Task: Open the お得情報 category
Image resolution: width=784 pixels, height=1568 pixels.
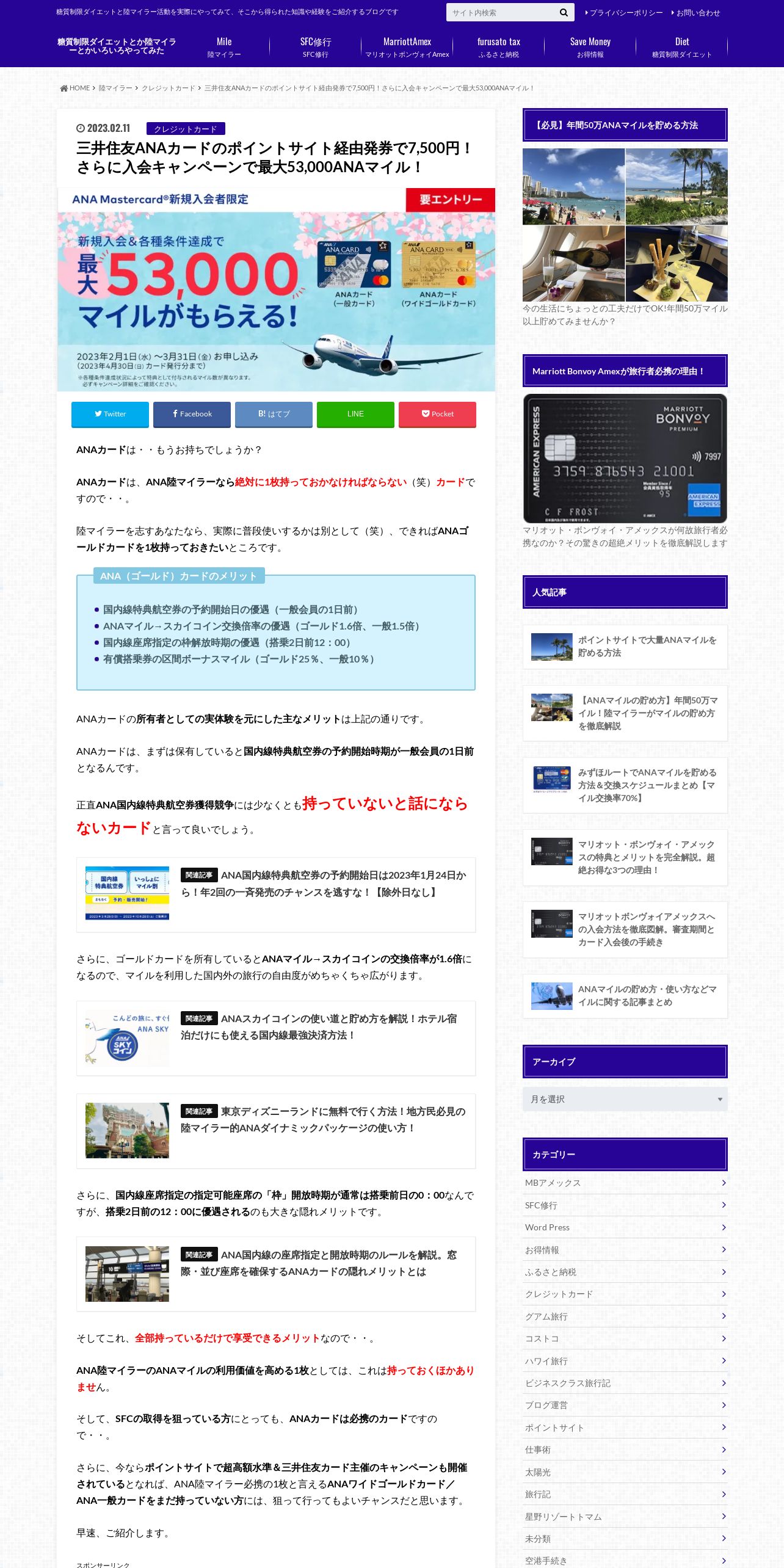Action: click(625, 1250)
